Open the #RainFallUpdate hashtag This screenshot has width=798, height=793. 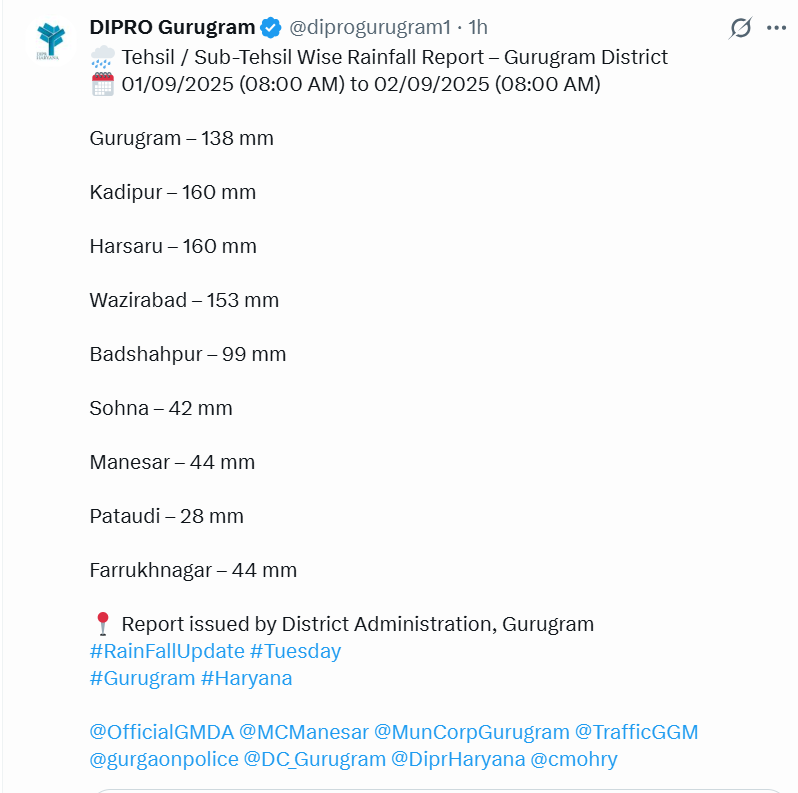tap(166, 651)
